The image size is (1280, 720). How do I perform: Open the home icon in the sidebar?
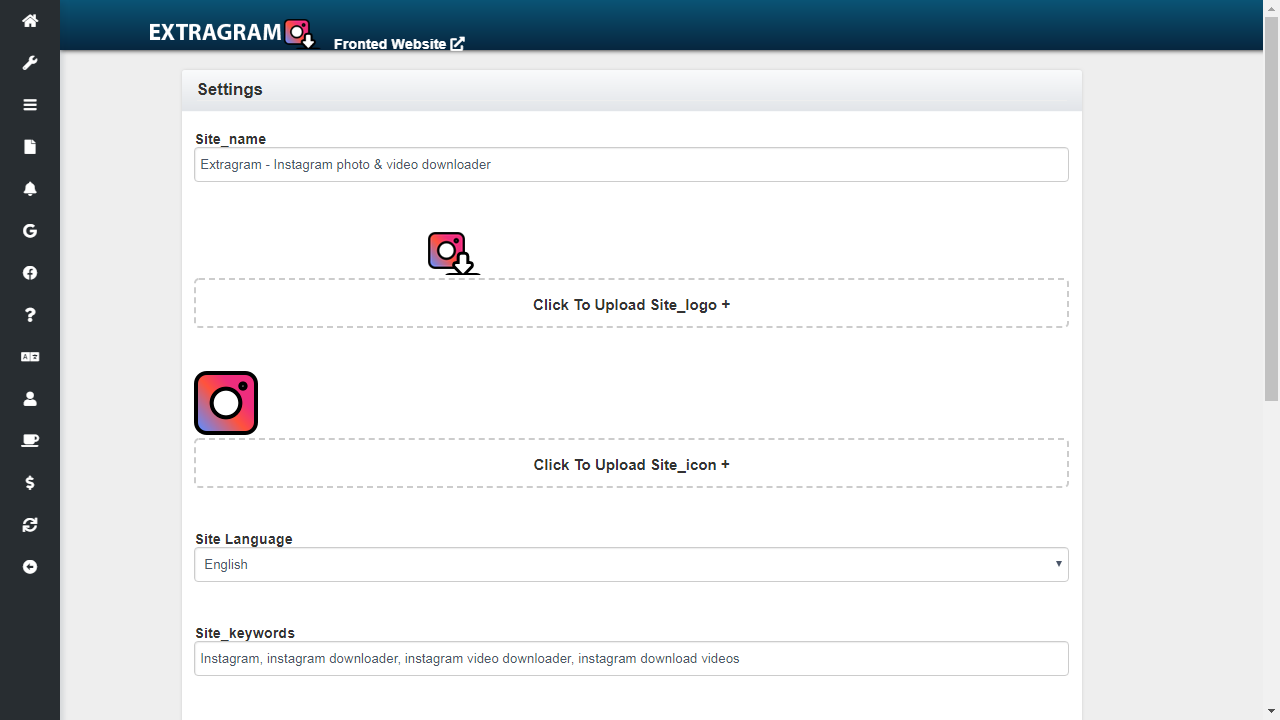30,21
